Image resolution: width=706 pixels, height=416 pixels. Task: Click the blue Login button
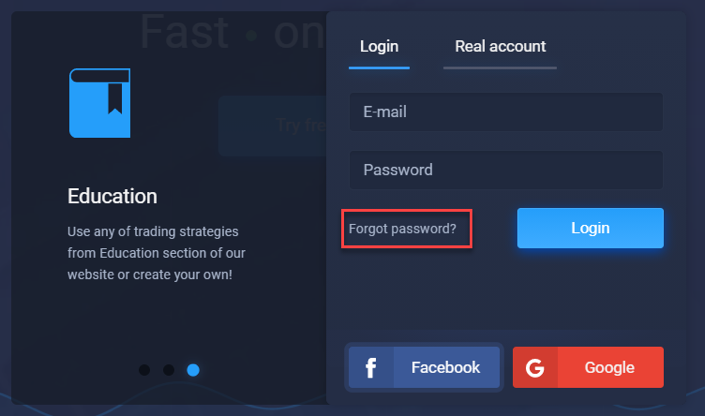[590, 228]
